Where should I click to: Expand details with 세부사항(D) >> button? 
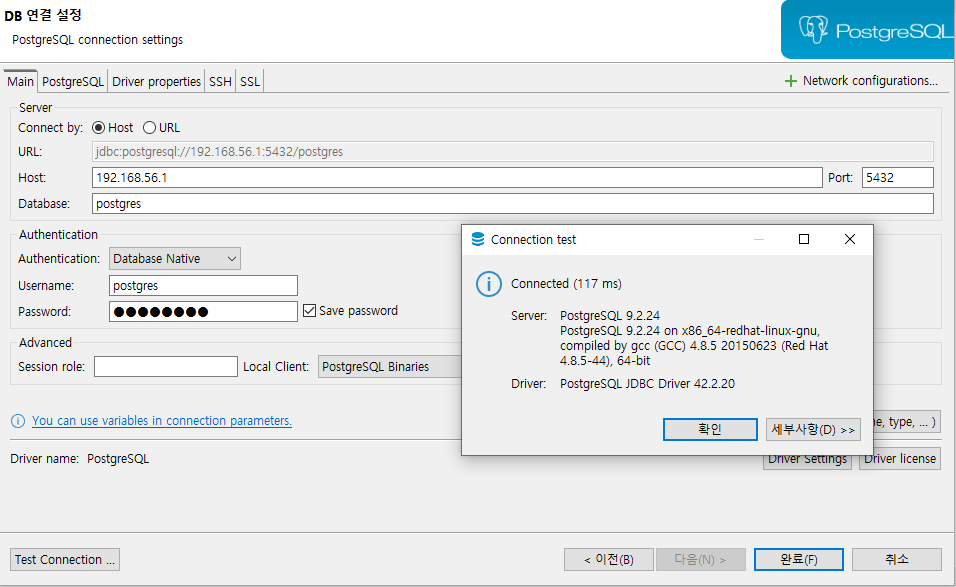[813, 429]
